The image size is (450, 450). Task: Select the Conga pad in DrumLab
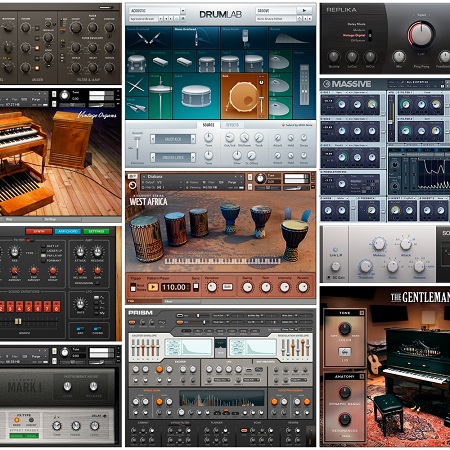coord(137,61)
